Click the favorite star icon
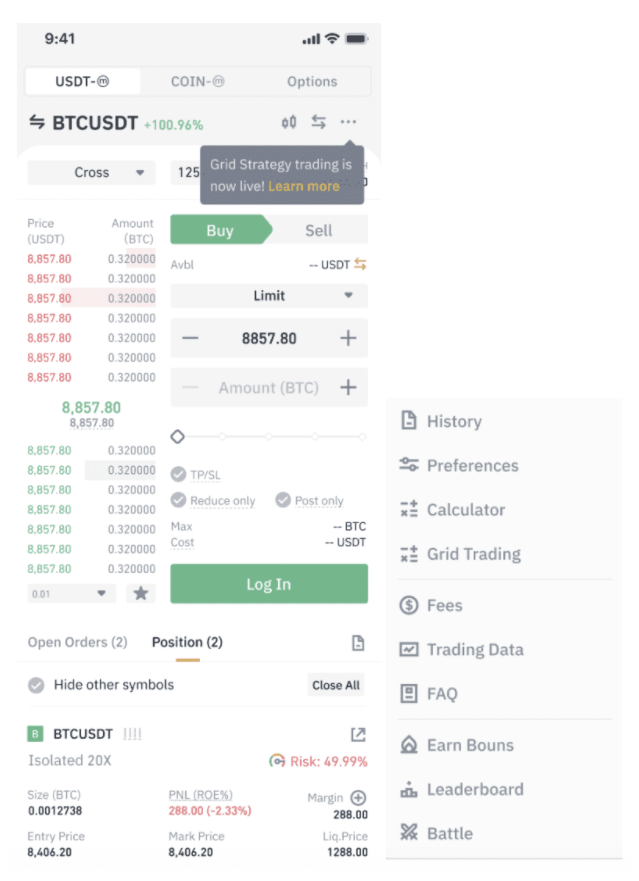 coord(141,593)
